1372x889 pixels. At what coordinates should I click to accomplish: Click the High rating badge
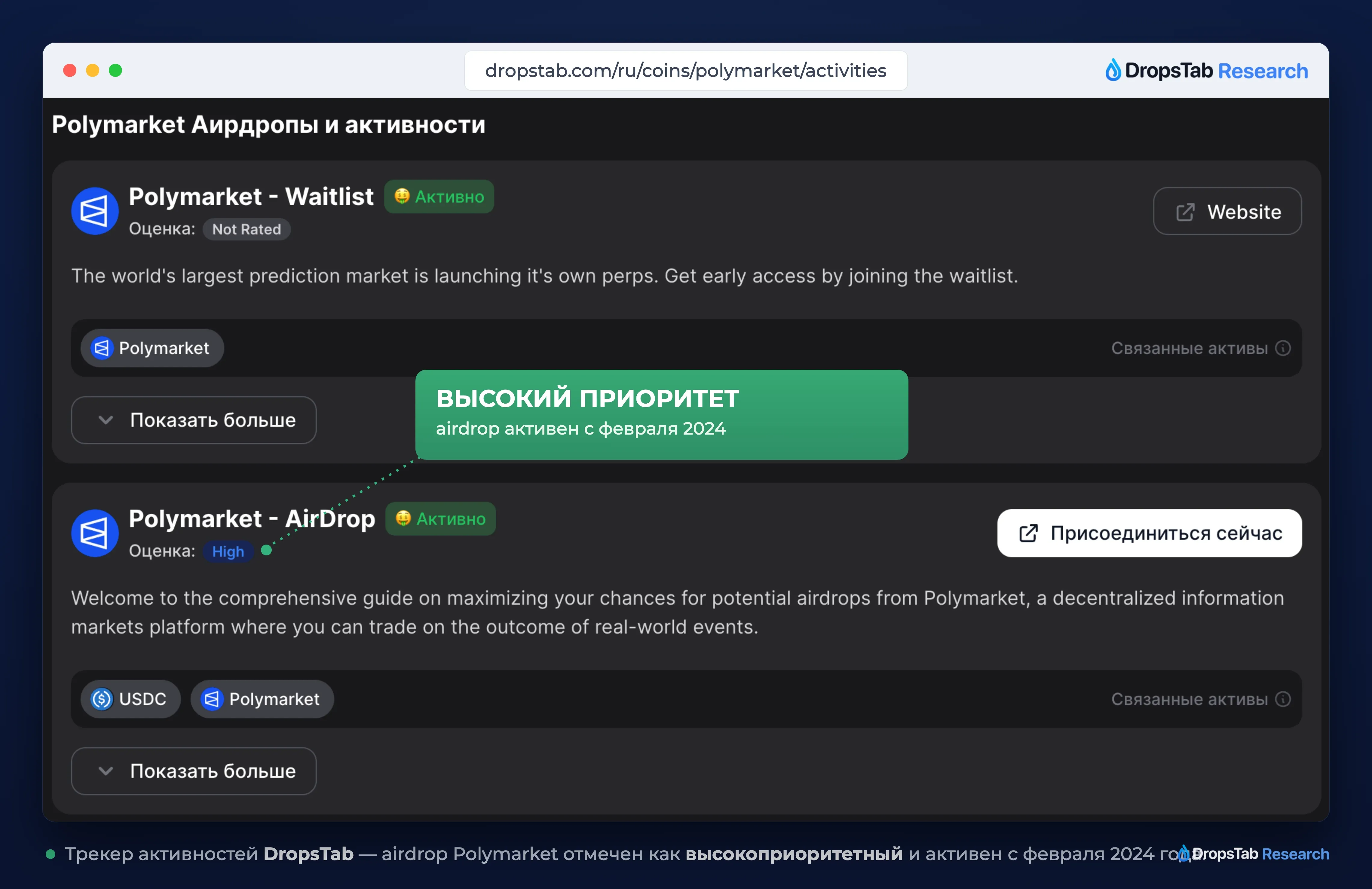coord(228,551)
